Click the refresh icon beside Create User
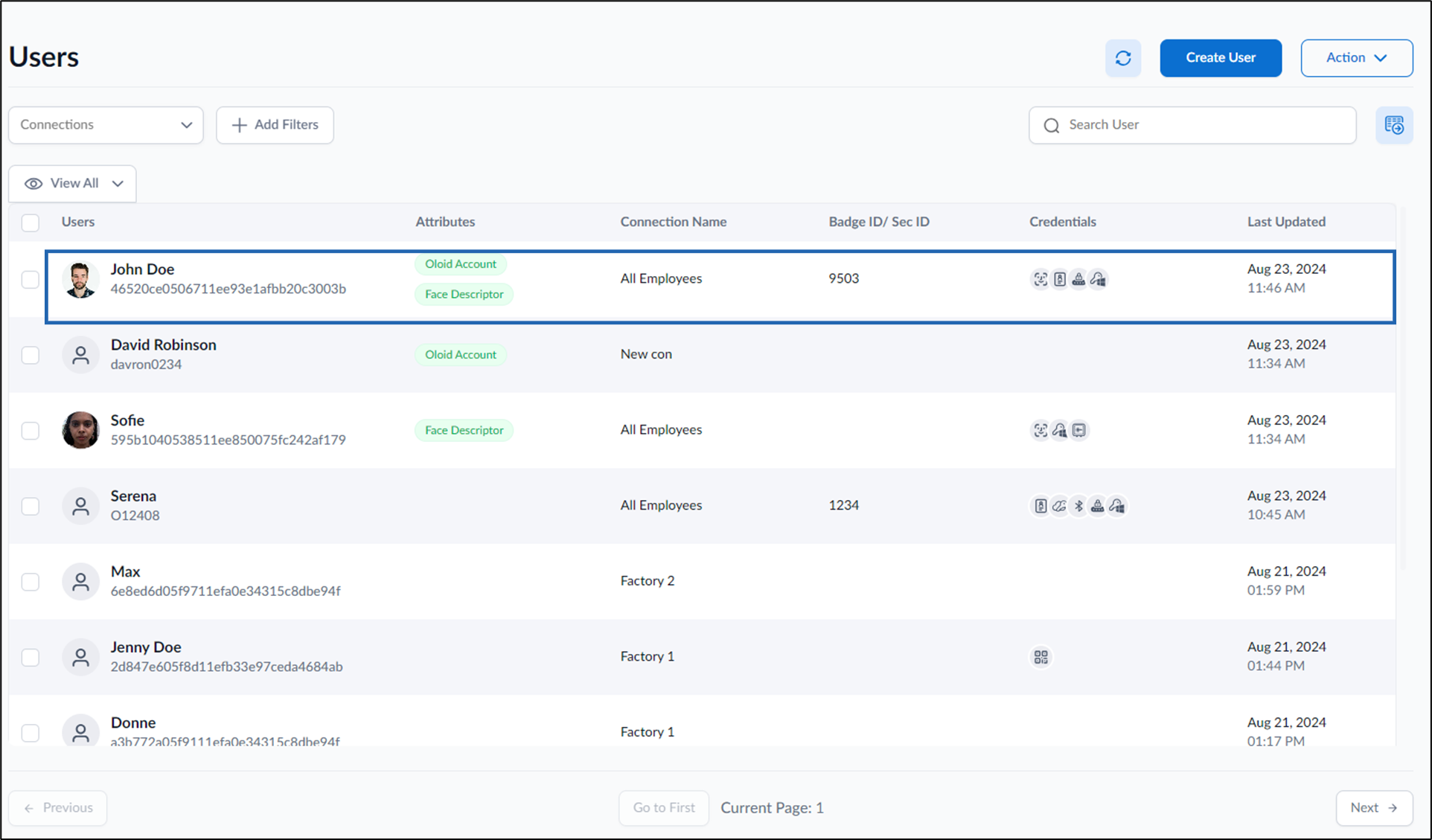Image resolution: width=1432 pixels, height=840 pixels. click(x=1122, y=58)
